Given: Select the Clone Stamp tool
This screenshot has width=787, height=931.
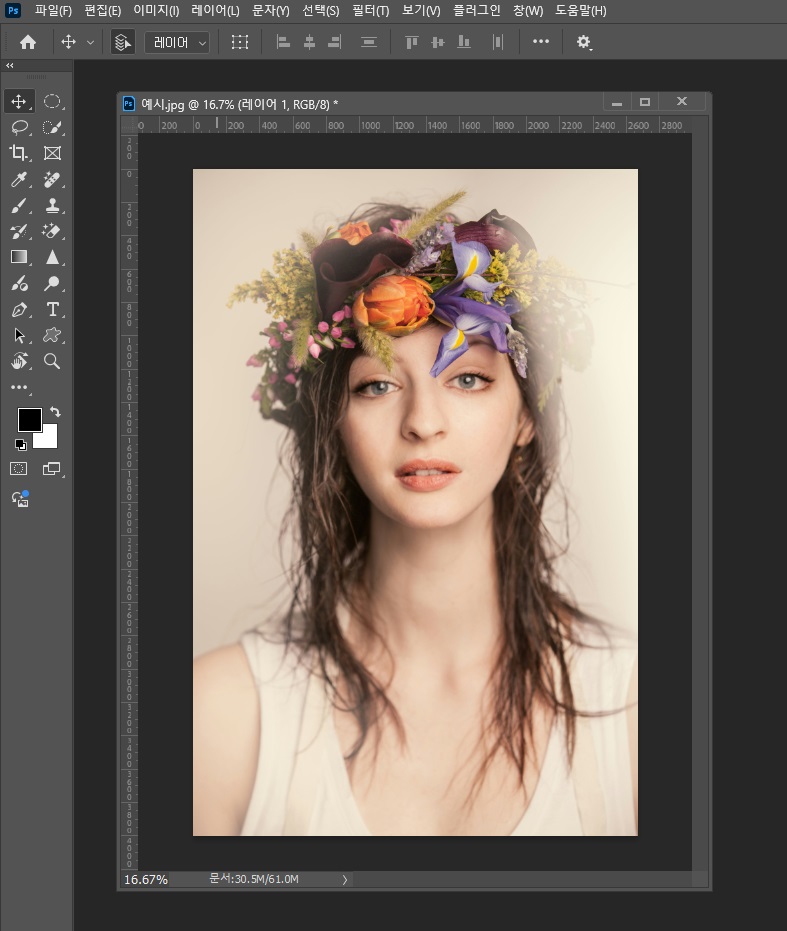Looking at the screenshot, I should point(52,205).
